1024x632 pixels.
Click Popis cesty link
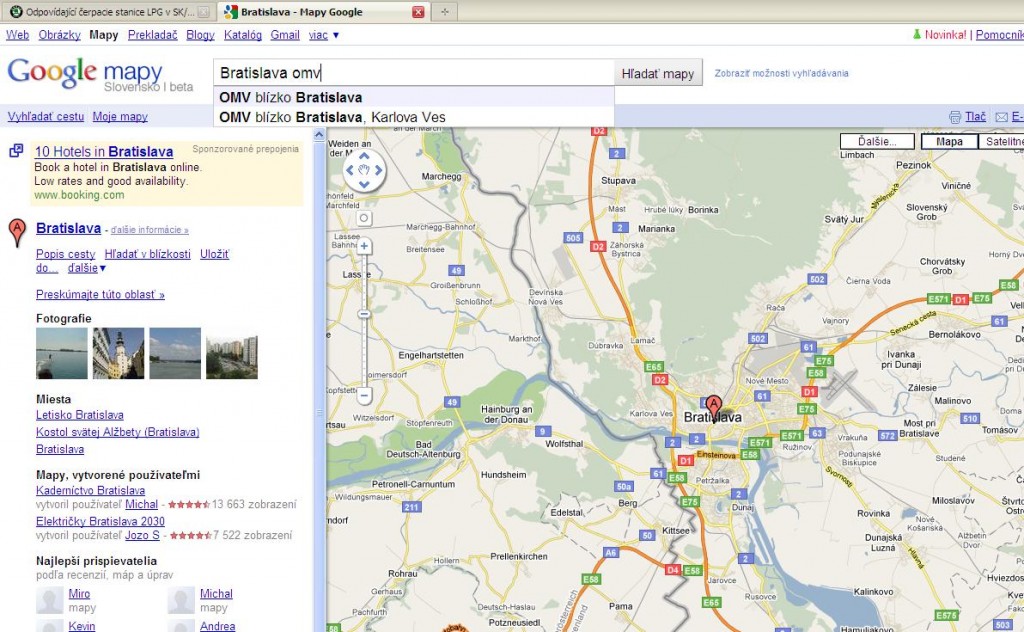coord(65,254)
